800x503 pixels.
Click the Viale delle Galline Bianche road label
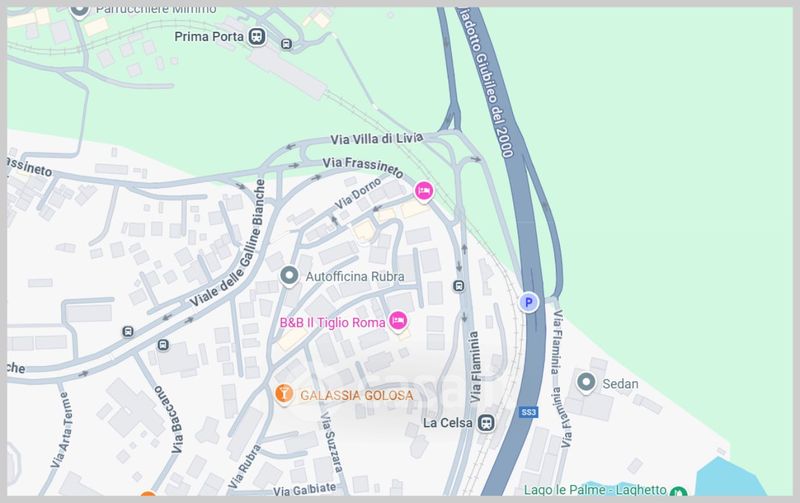[x=228, y=243]
